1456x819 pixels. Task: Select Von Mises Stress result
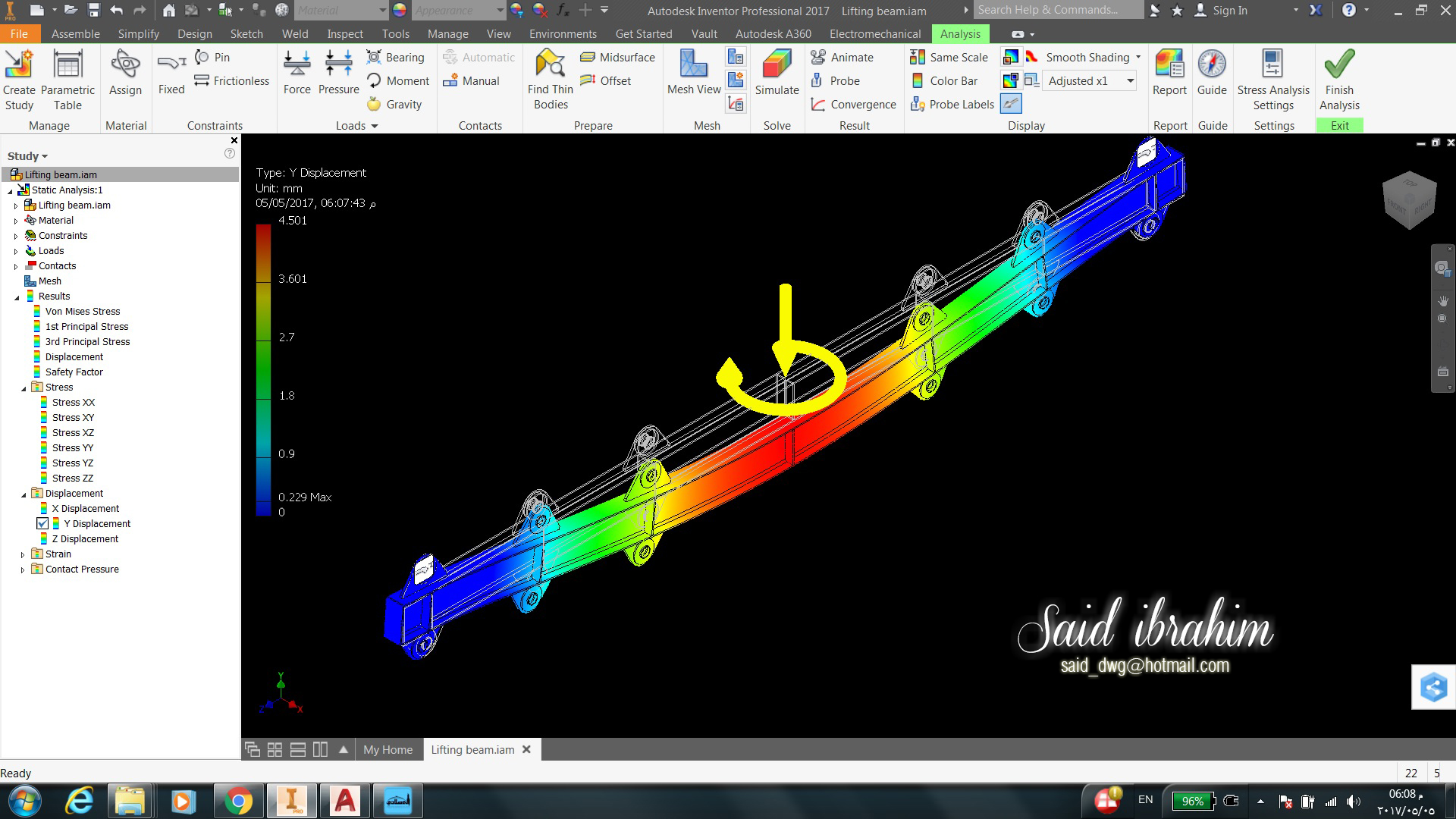tap(82, 312)
